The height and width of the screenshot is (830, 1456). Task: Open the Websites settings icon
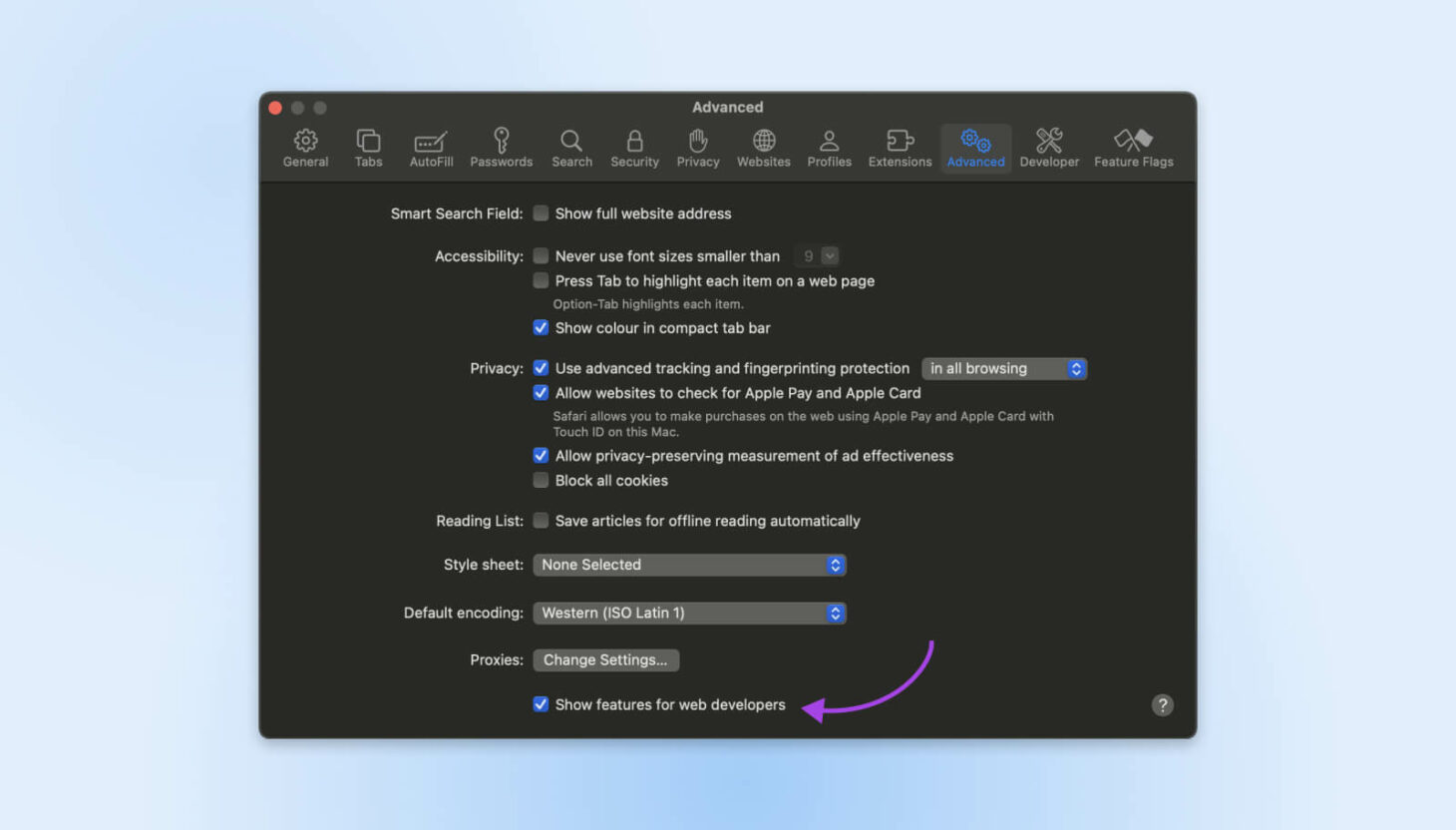[763, 147]
